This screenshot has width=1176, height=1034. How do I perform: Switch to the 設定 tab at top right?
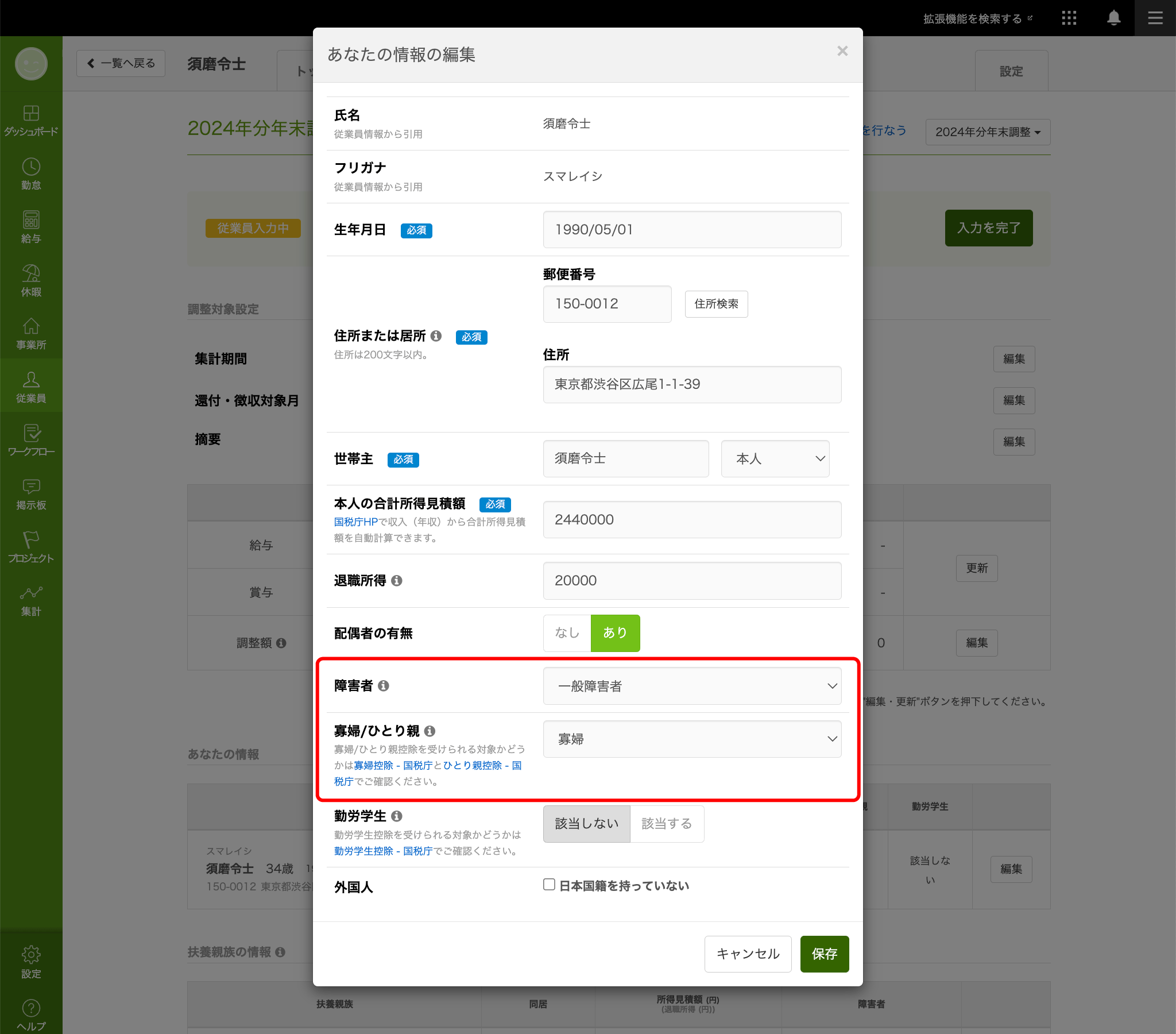pos(1011,71)
